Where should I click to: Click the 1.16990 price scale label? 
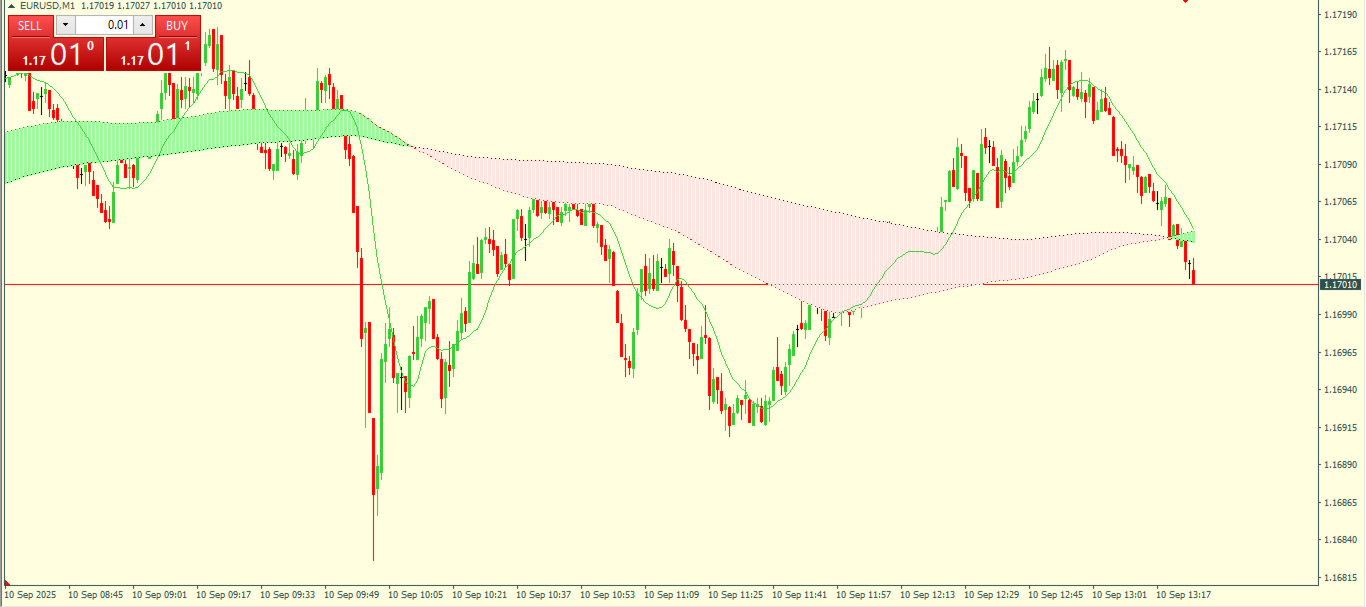[x=1339, y=315]
